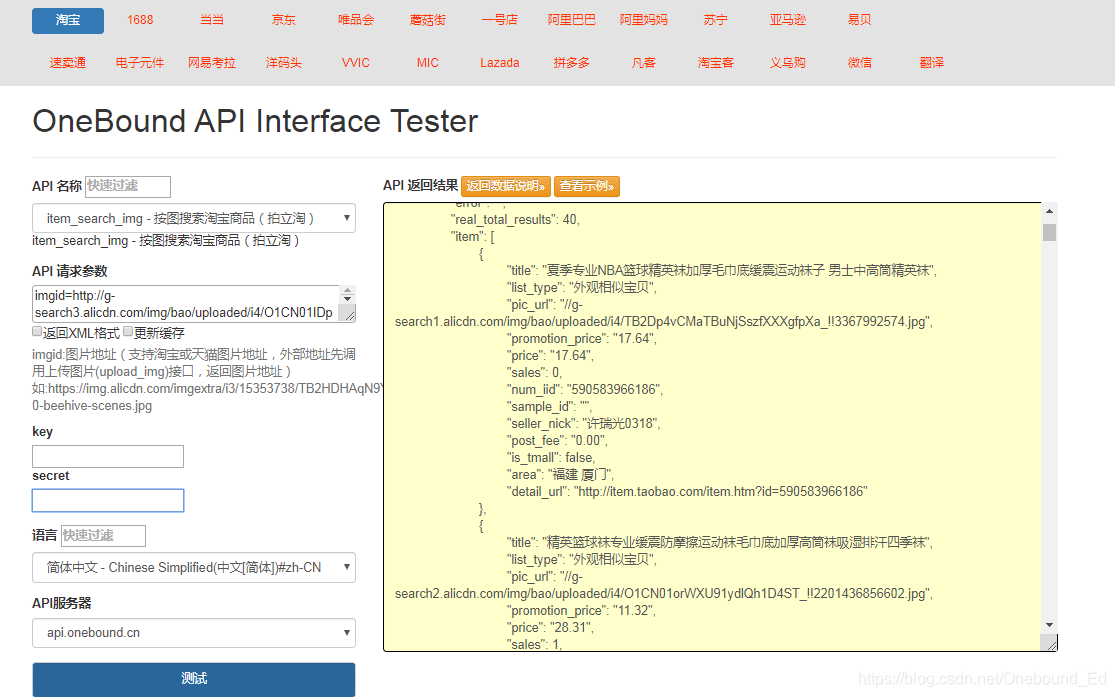This screenshot has height=697, width=1115.
Task: Open the item_search_img API name dropdown
Action: [x=193, y=218]
